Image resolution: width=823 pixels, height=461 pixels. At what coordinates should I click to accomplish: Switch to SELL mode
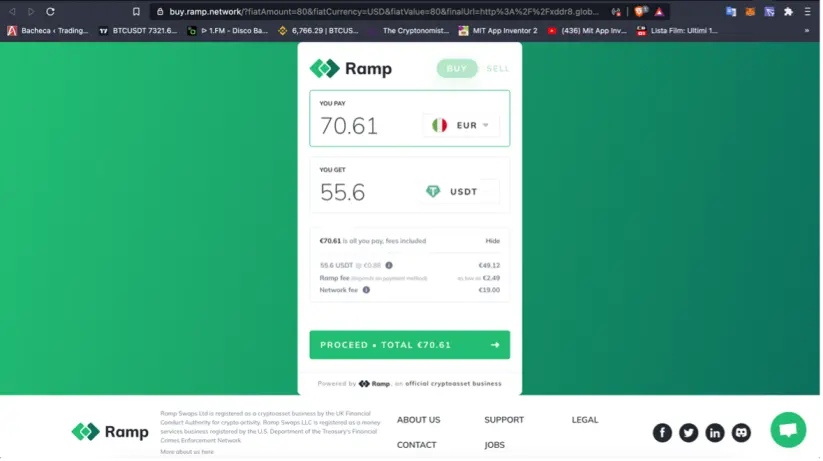coord(498,69)
